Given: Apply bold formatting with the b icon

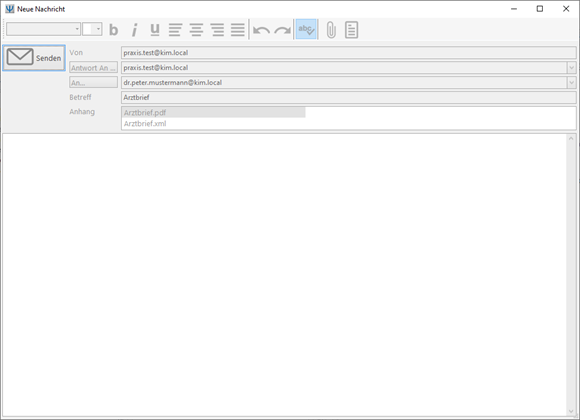Looking at the screenshot, I should [114, 30].
